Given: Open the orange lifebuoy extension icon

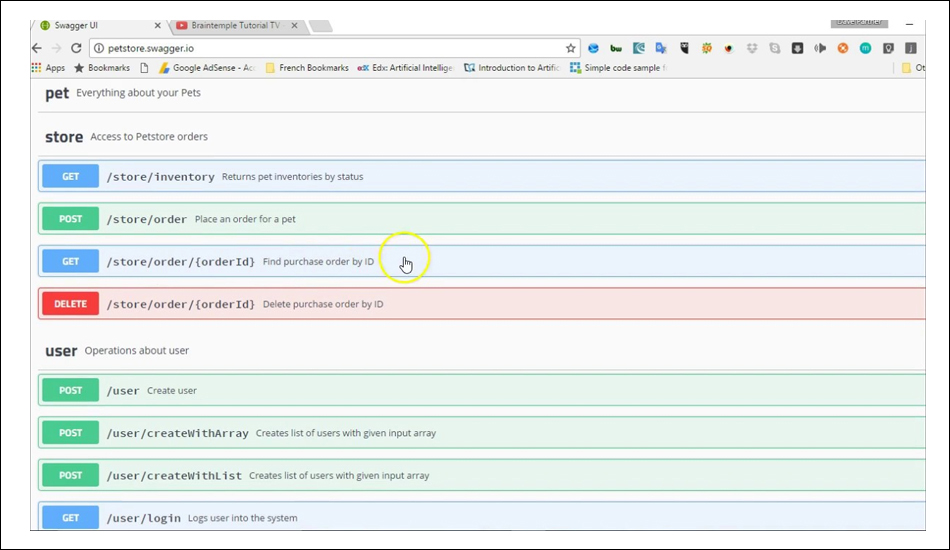Looking at the screenshot, I should click(x=843, y=48).
